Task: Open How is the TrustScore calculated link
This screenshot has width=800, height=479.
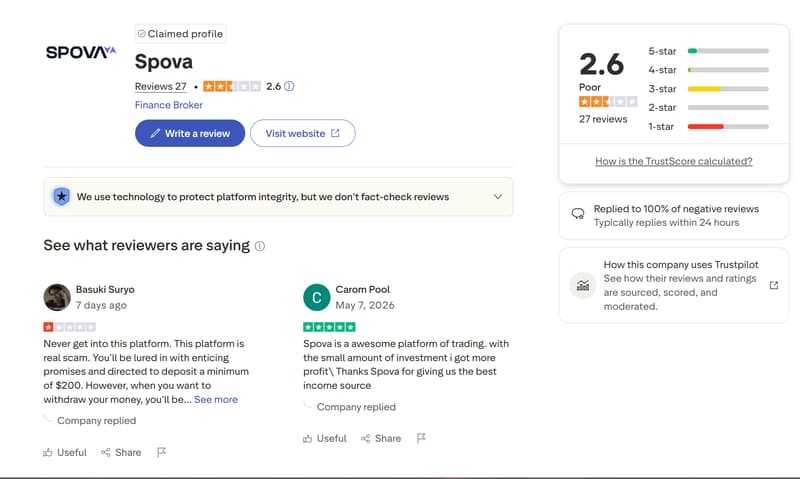Action: [673, 161]
